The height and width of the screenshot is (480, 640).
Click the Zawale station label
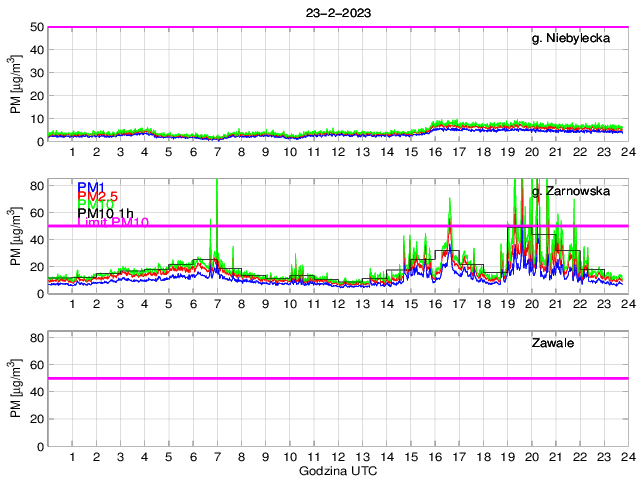point(552,344)
